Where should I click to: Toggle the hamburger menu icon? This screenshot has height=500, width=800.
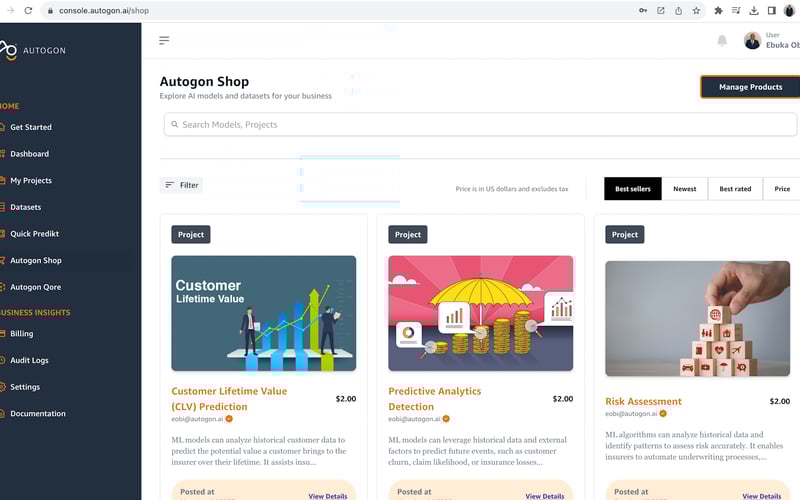coord(164,40)
